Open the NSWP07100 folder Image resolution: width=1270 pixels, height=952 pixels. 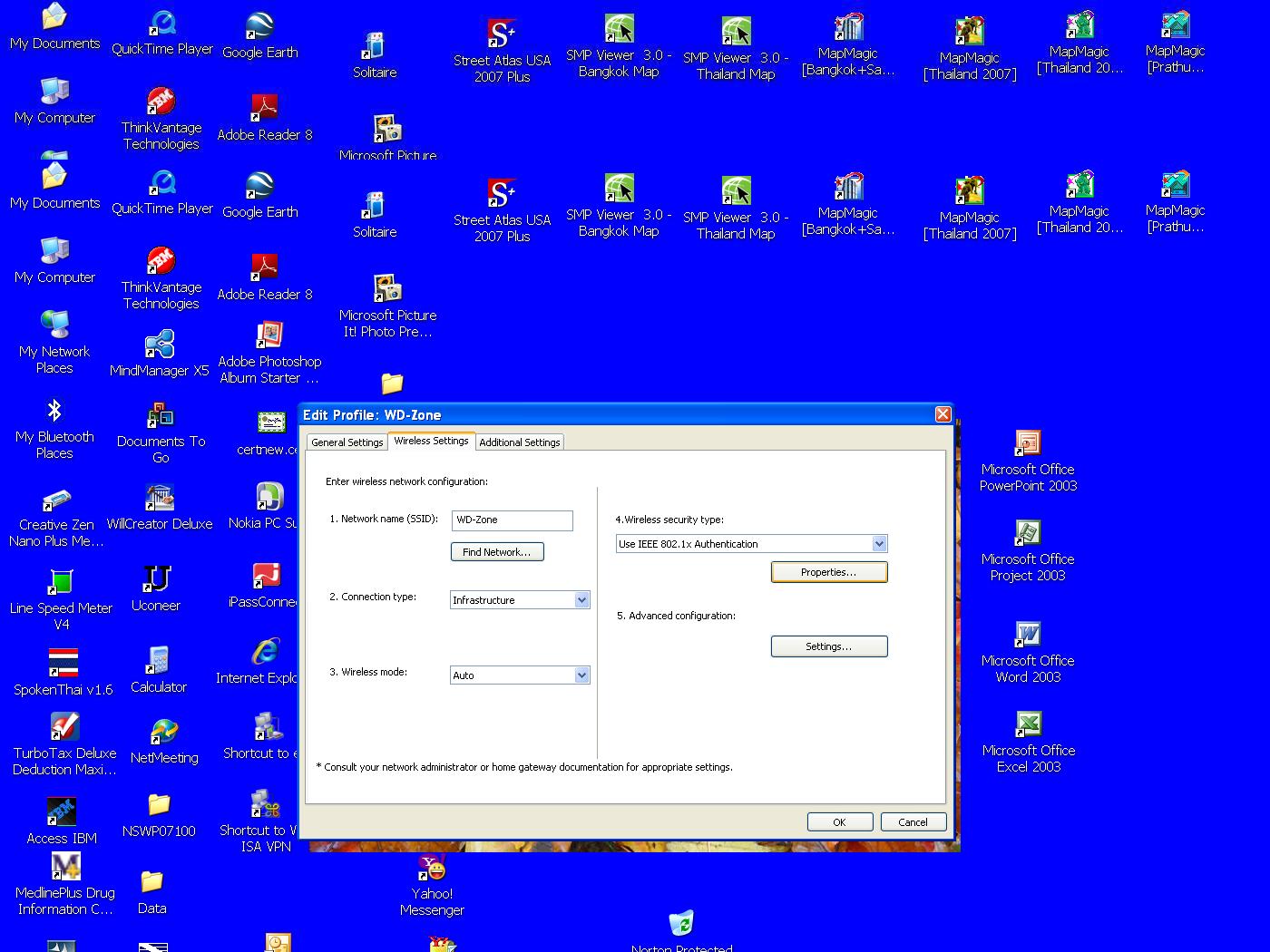pyautogui.click(x=159, y=814)
